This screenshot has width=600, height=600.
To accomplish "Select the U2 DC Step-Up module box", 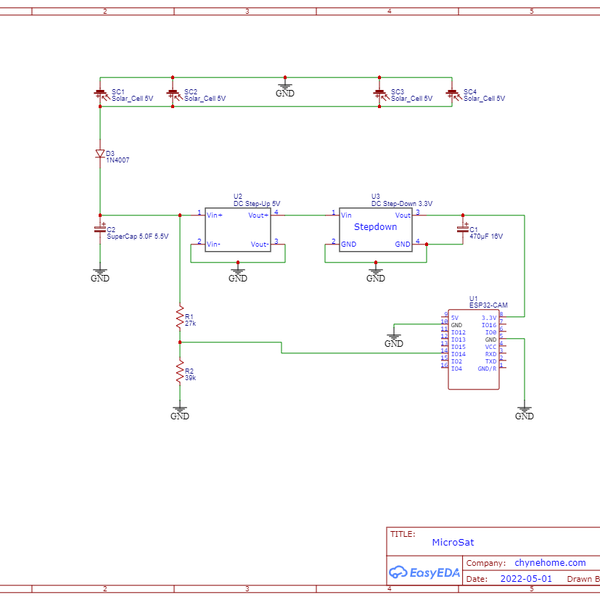I will click(238, 229).
